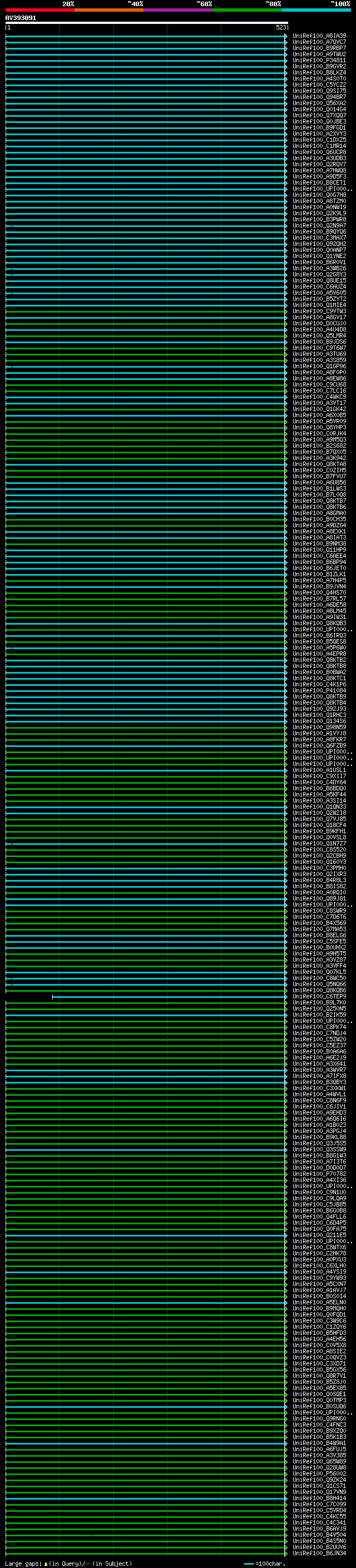Click arrowhead at end of UniRef100_C6TEP9 bar

(x=286, y=996)
